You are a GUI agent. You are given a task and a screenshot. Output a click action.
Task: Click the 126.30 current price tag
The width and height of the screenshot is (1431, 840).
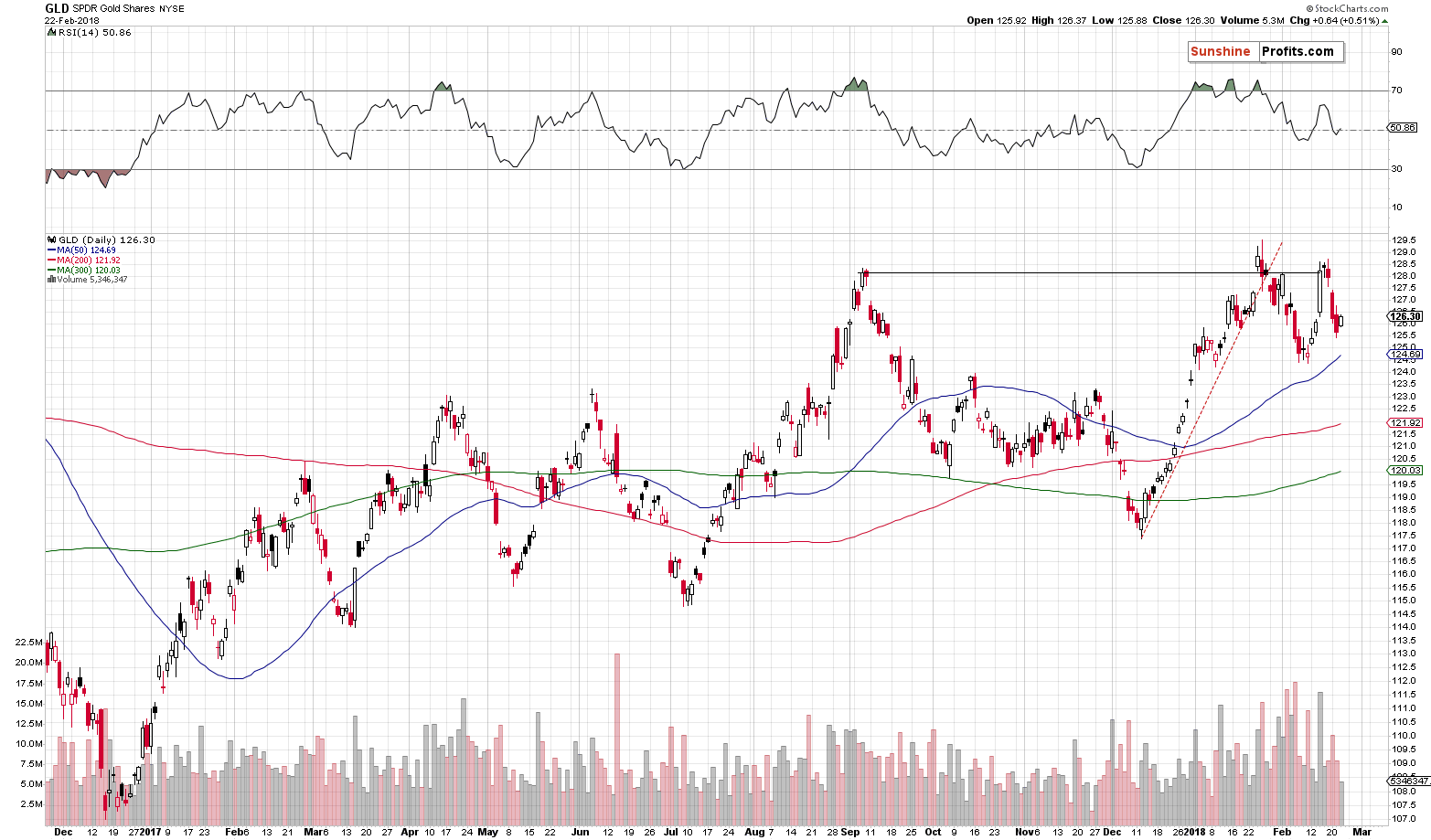(1404, 317)
